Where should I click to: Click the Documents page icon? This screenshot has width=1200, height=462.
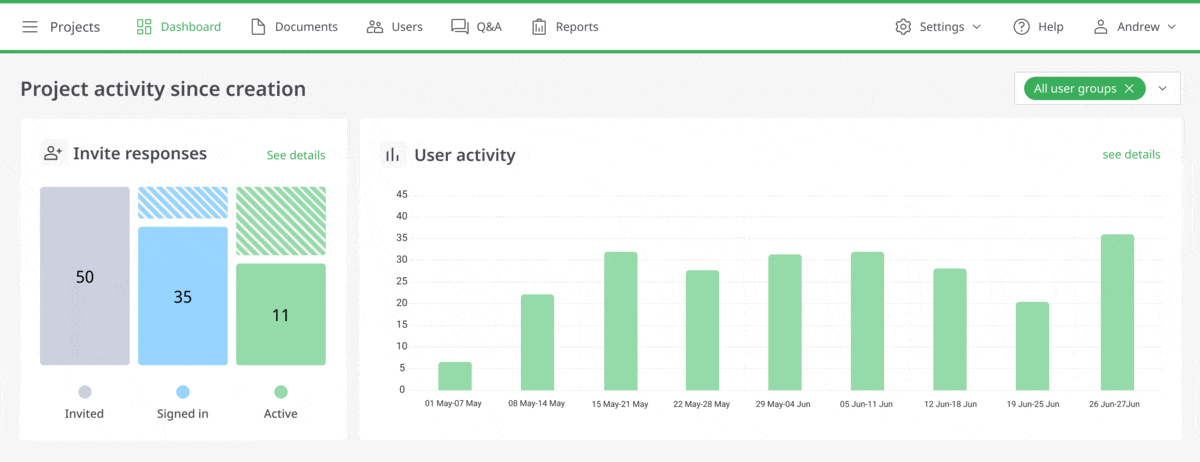[x=258, y=27]
